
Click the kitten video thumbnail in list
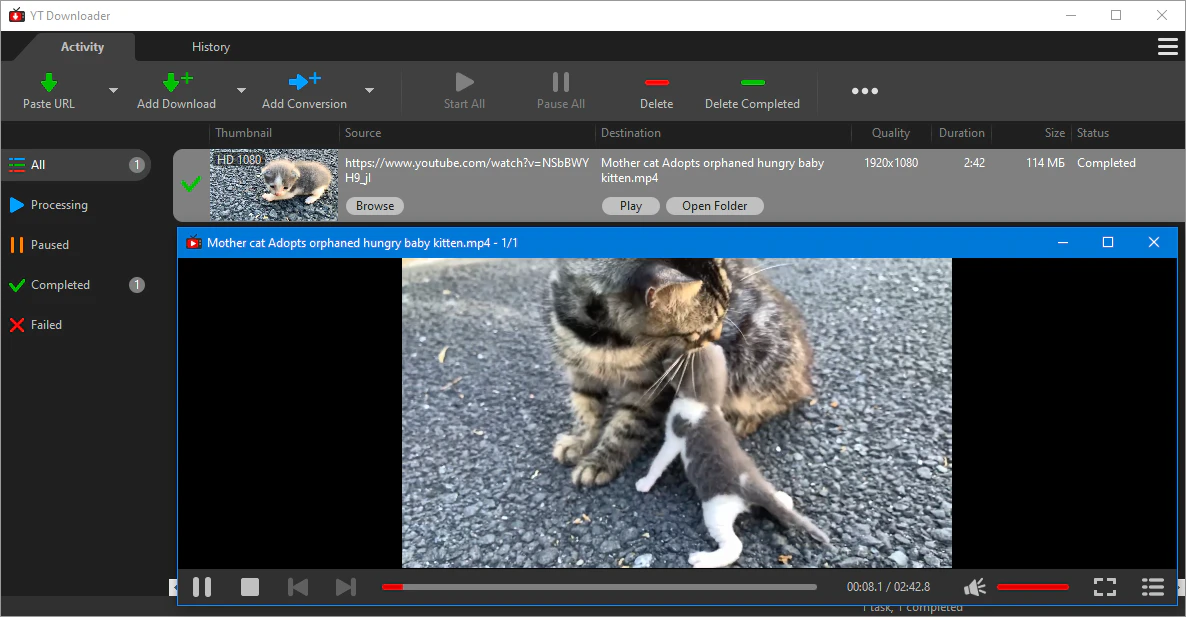pyautogui.click(x=274, y=185)
